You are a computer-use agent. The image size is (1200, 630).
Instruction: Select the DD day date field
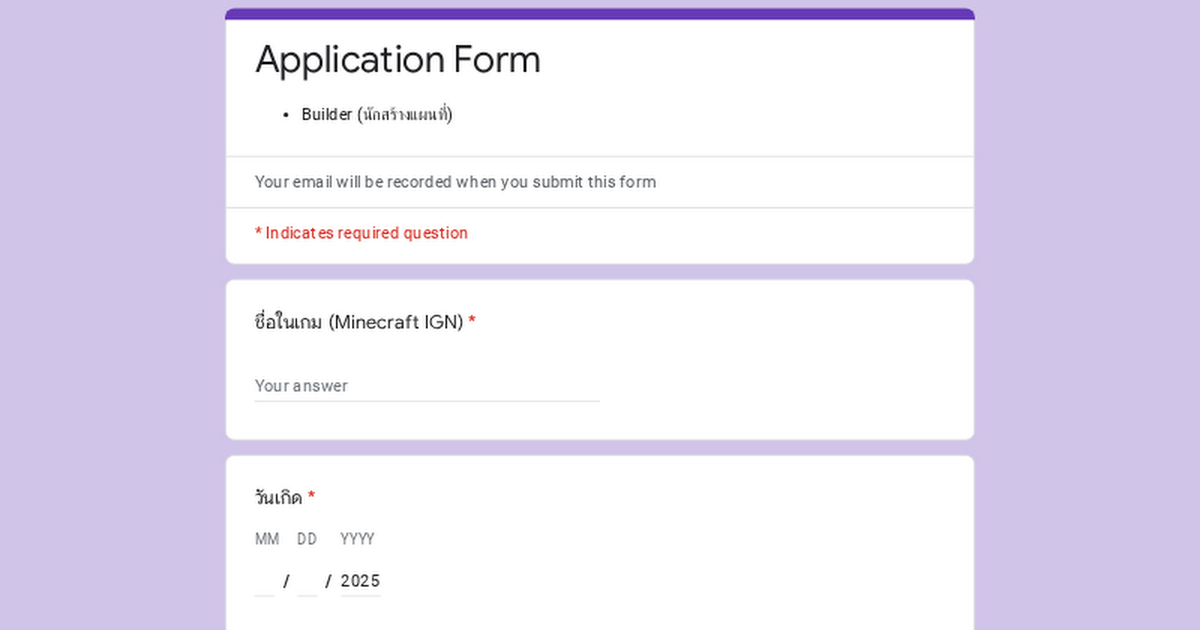(x=307, y=581)
